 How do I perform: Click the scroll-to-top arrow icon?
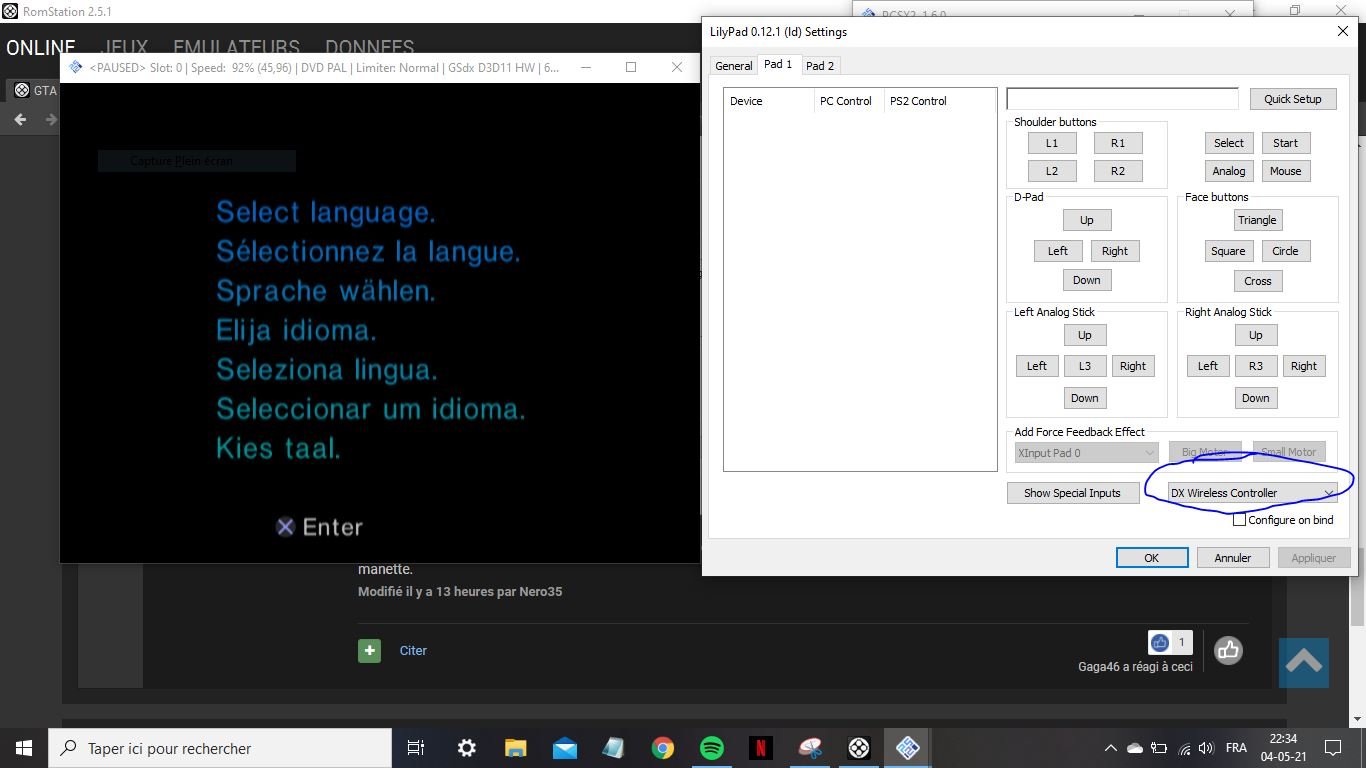click(1303, 662)
